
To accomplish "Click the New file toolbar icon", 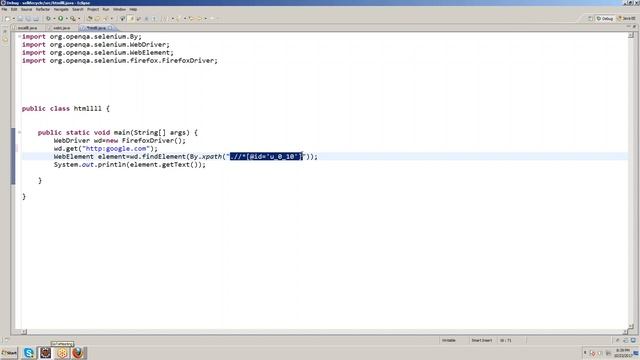I will pyautogui.click(x=7, y=18).
